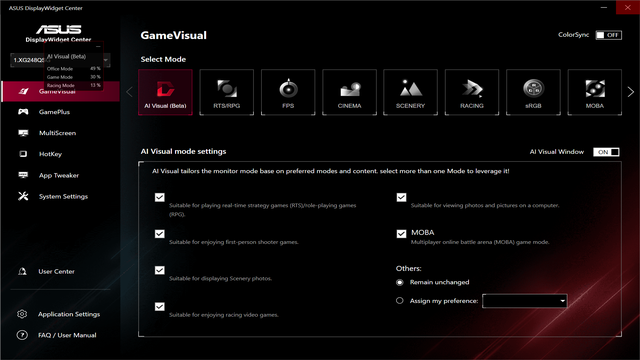Select the Assign my preference radio button
640x360 pixels.
(400, 301)
